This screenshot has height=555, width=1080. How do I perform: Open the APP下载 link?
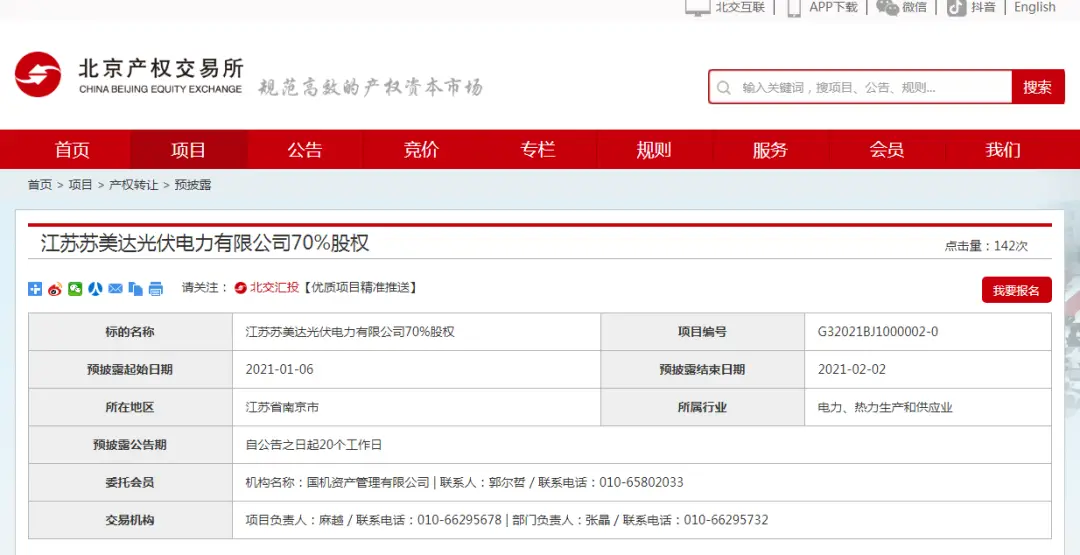coord(833,7)
